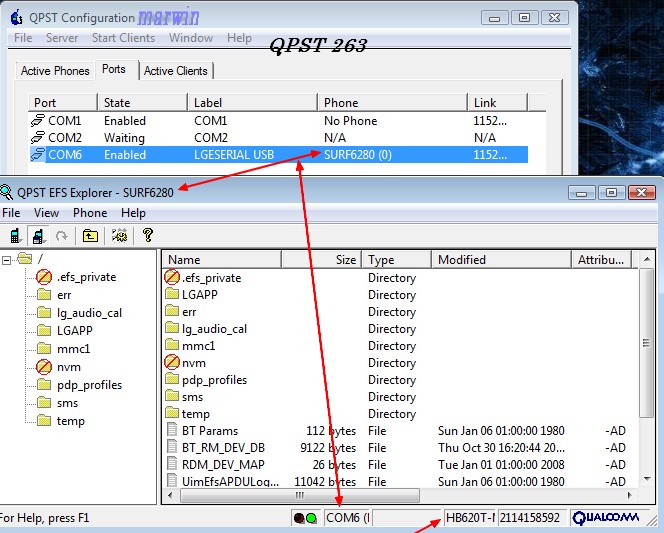
Task: Click the scroll up arrow of file list
Action: pyautogui.click(x=647, y=259)
